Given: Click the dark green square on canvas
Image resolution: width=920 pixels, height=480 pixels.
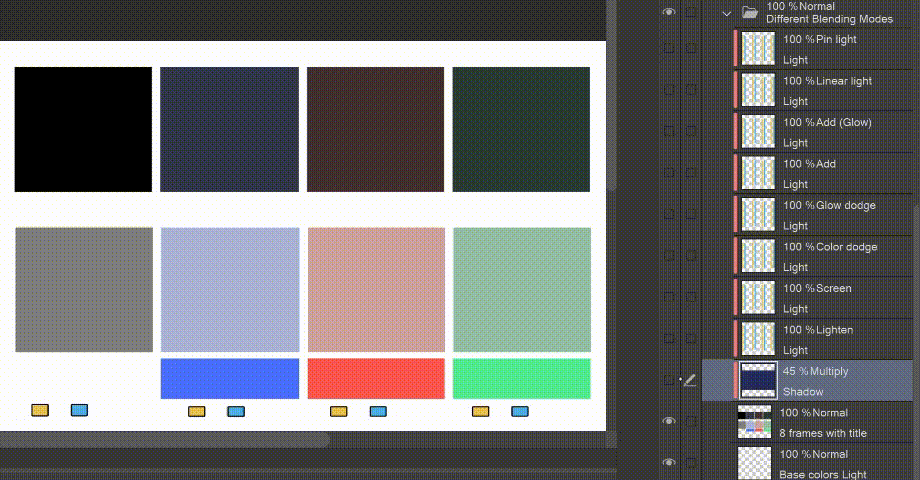Looking at the screenshot, I should (521, 129).
